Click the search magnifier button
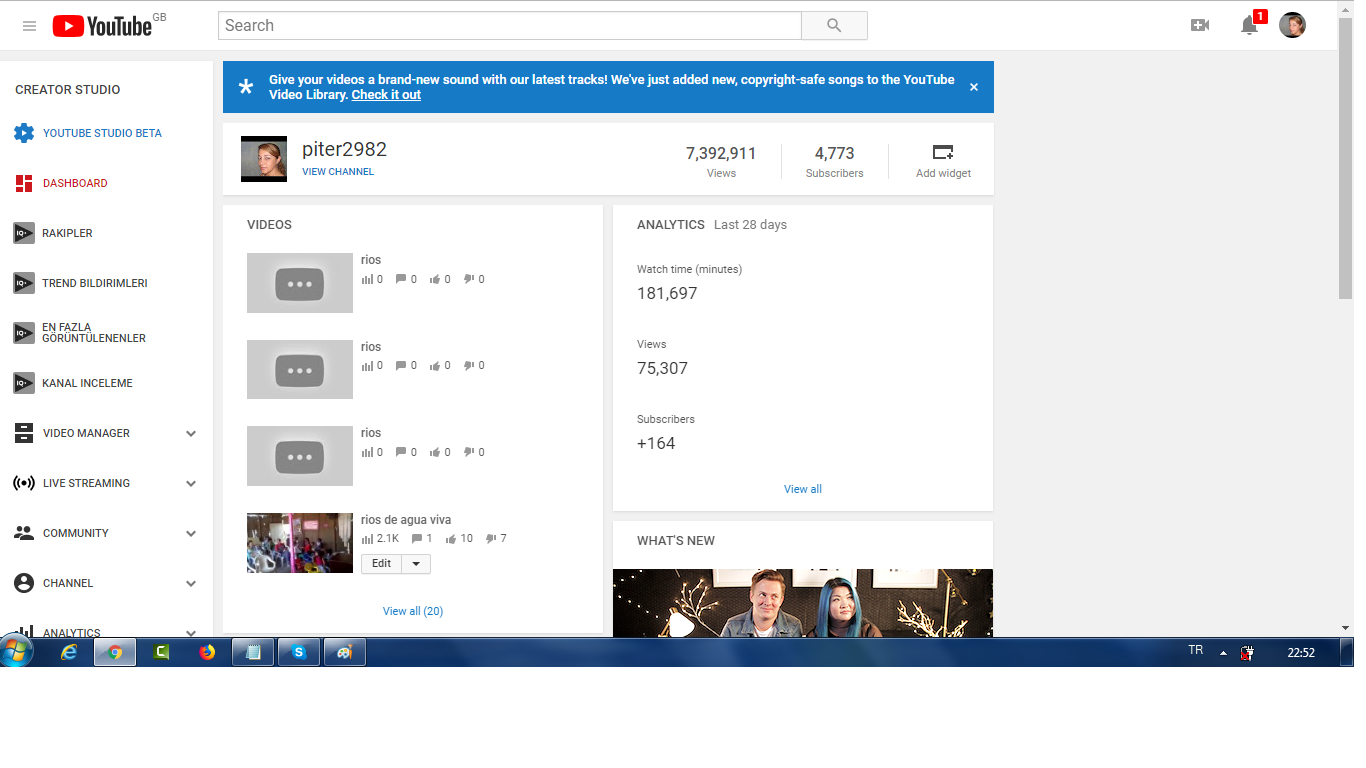 tap(834, 26)
